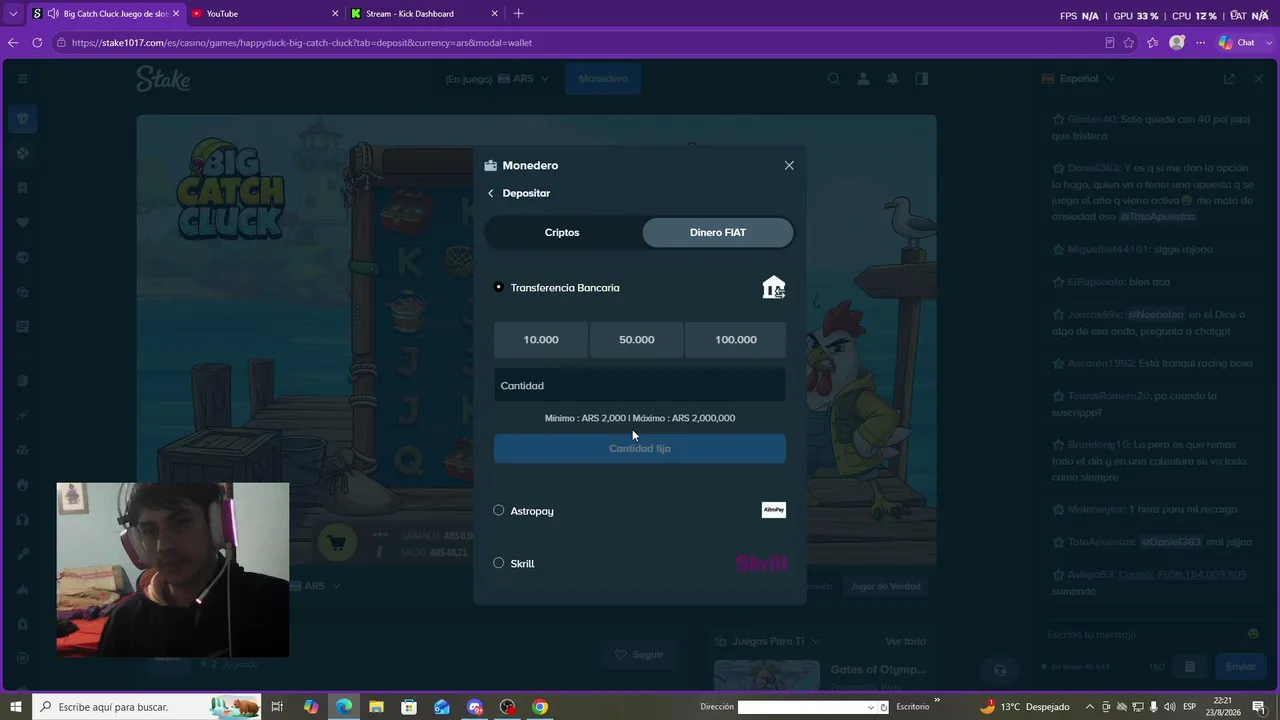This screenshot has height=720, width=1280.
Task: Open Task View on the taskbar
Action: point(278,707)
